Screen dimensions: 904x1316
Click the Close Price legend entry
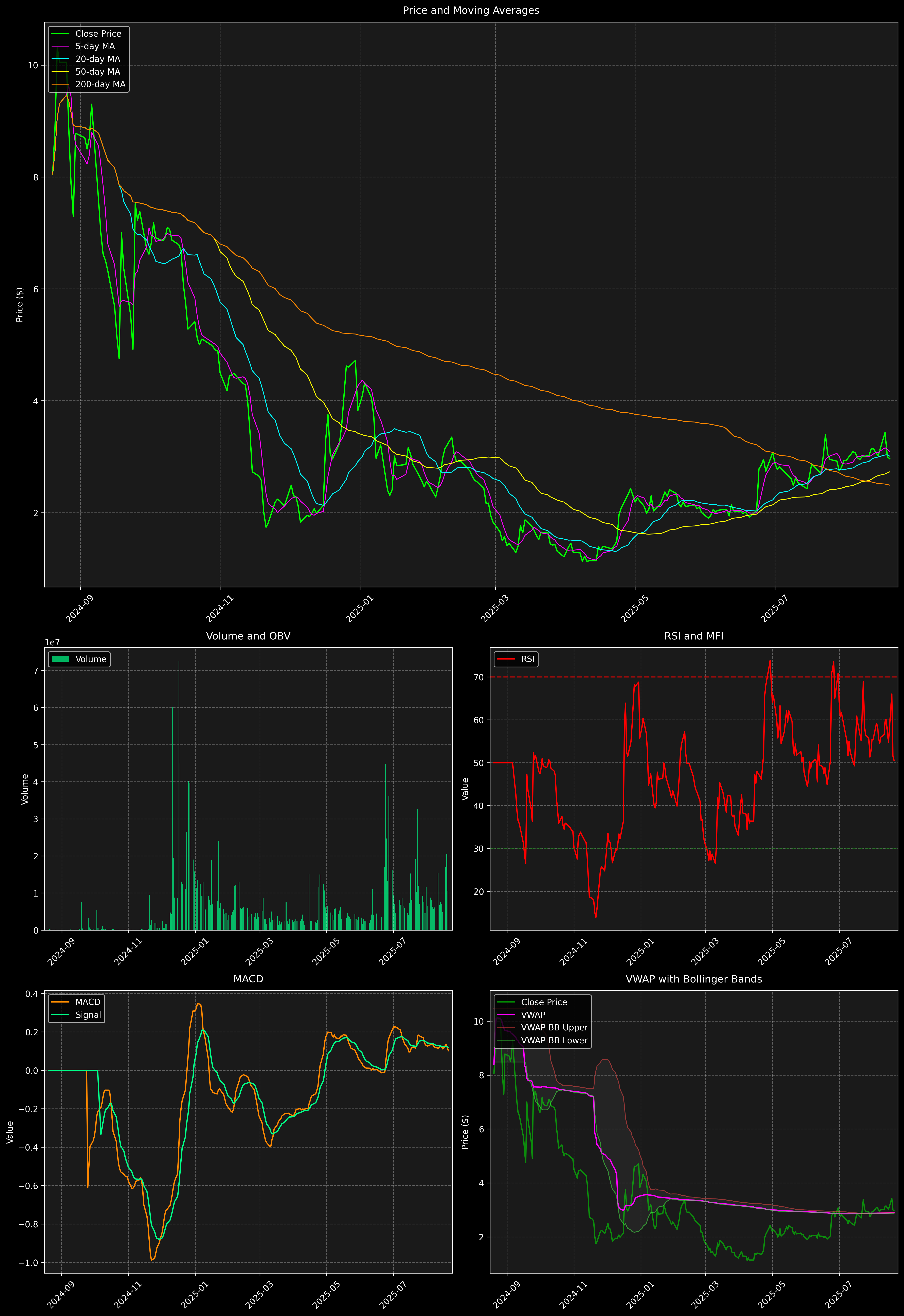[x=98, y=33]
